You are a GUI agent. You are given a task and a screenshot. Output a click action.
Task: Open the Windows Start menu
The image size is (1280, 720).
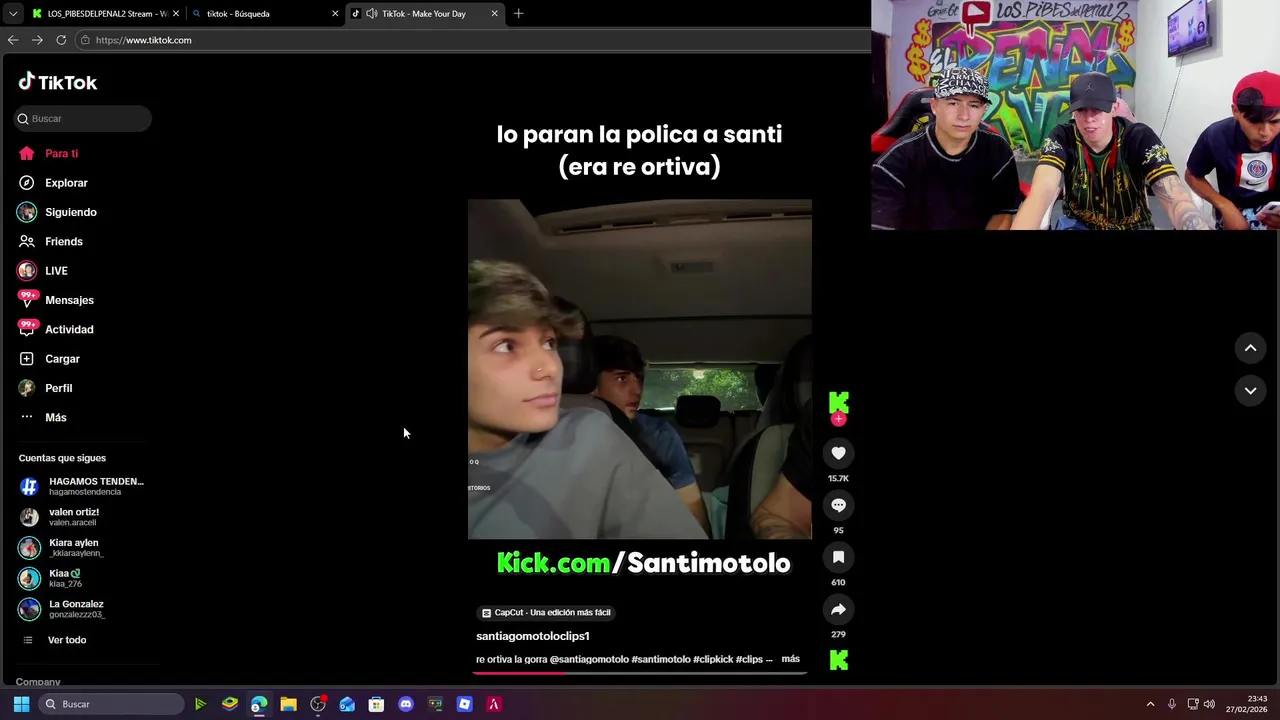[21, 704]
